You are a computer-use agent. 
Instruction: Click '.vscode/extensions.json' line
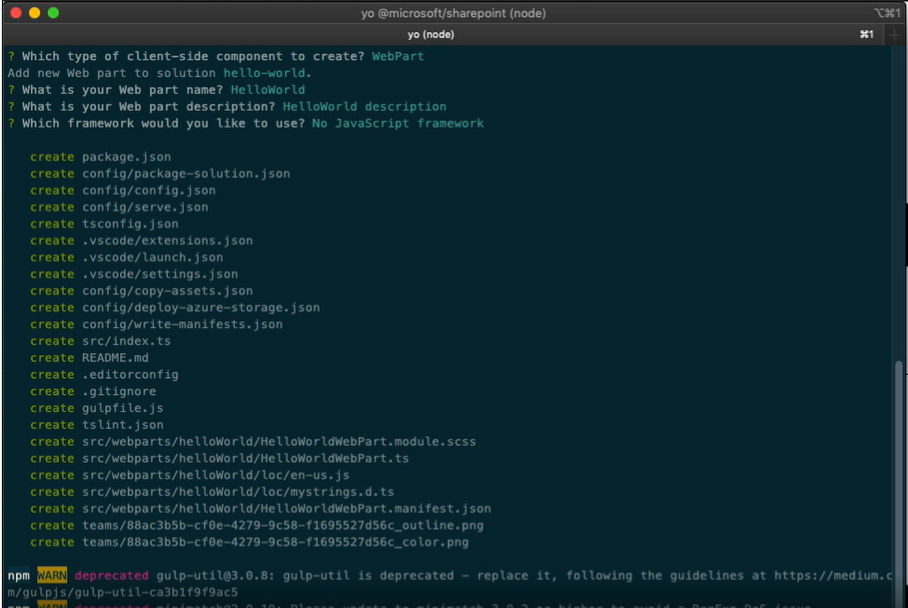167,241
